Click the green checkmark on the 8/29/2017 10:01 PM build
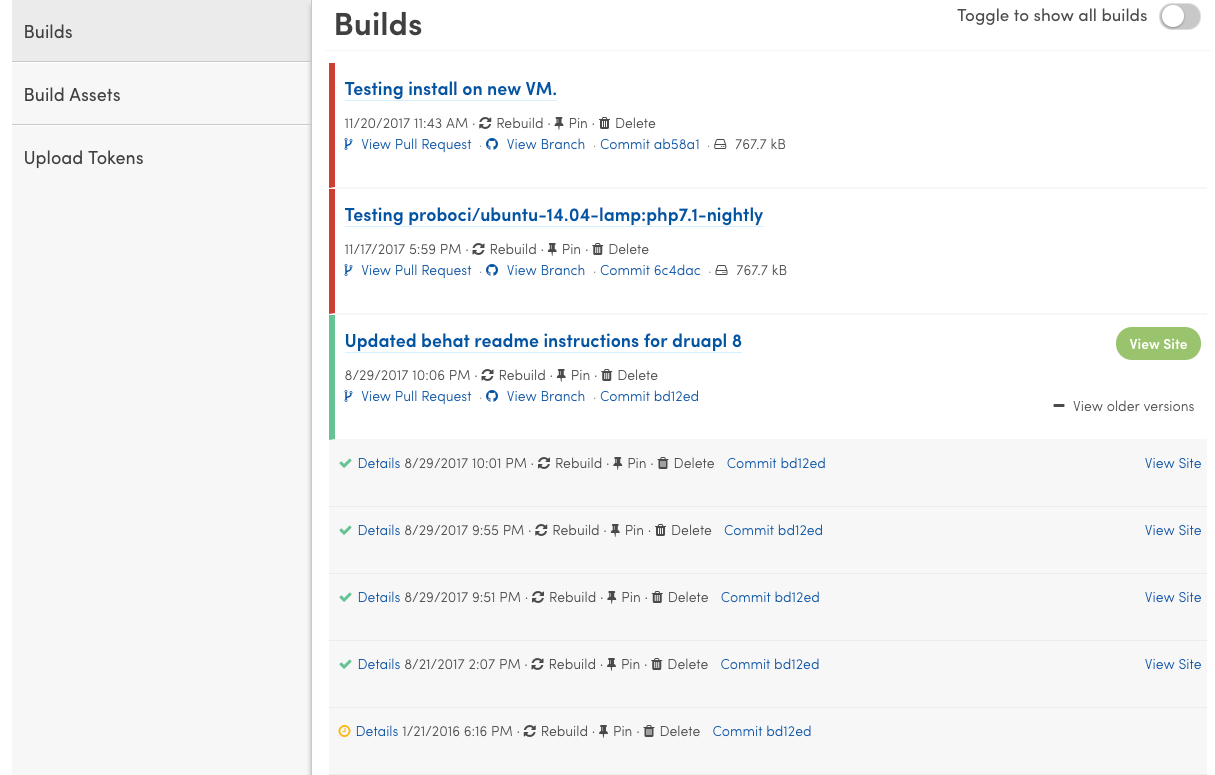Image resolution: width=1215 pixels, height=775 pixels. (345, 463)
